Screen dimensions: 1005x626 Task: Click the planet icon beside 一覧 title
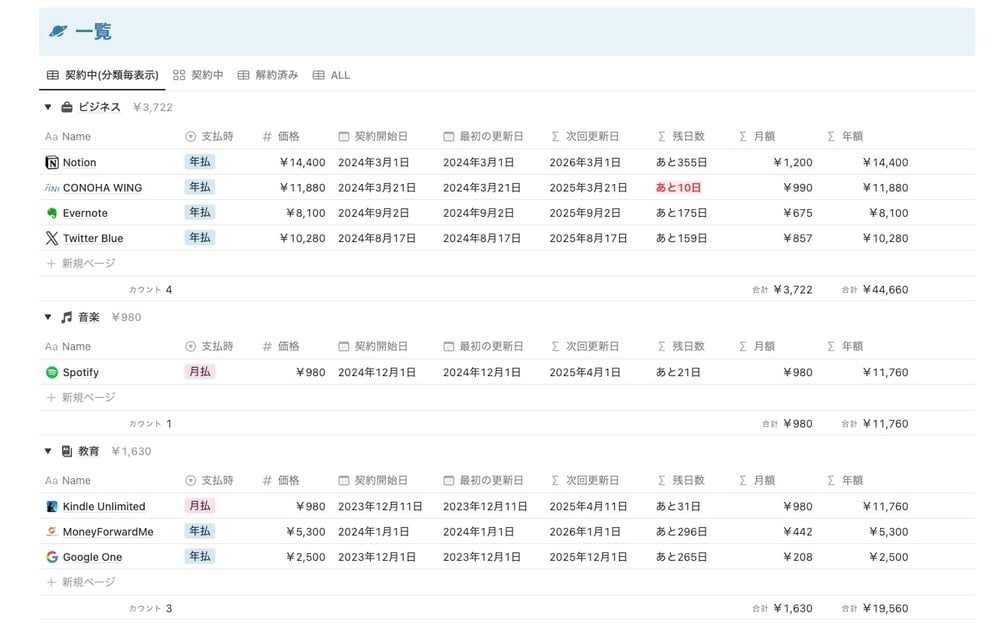[x=58, y=31]
